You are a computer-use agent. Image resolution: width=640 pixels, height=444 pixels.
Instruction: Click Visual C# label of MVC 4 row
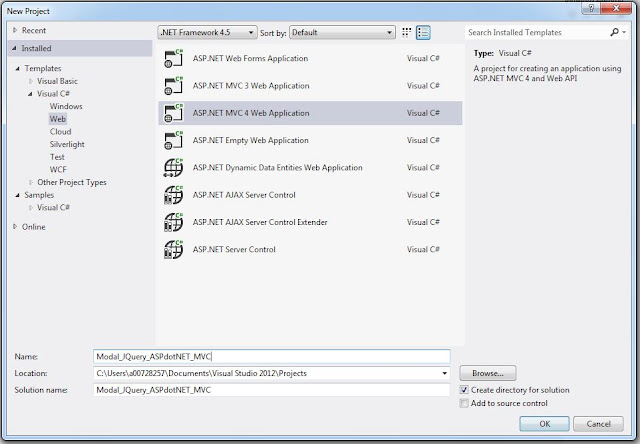[423, 113]
